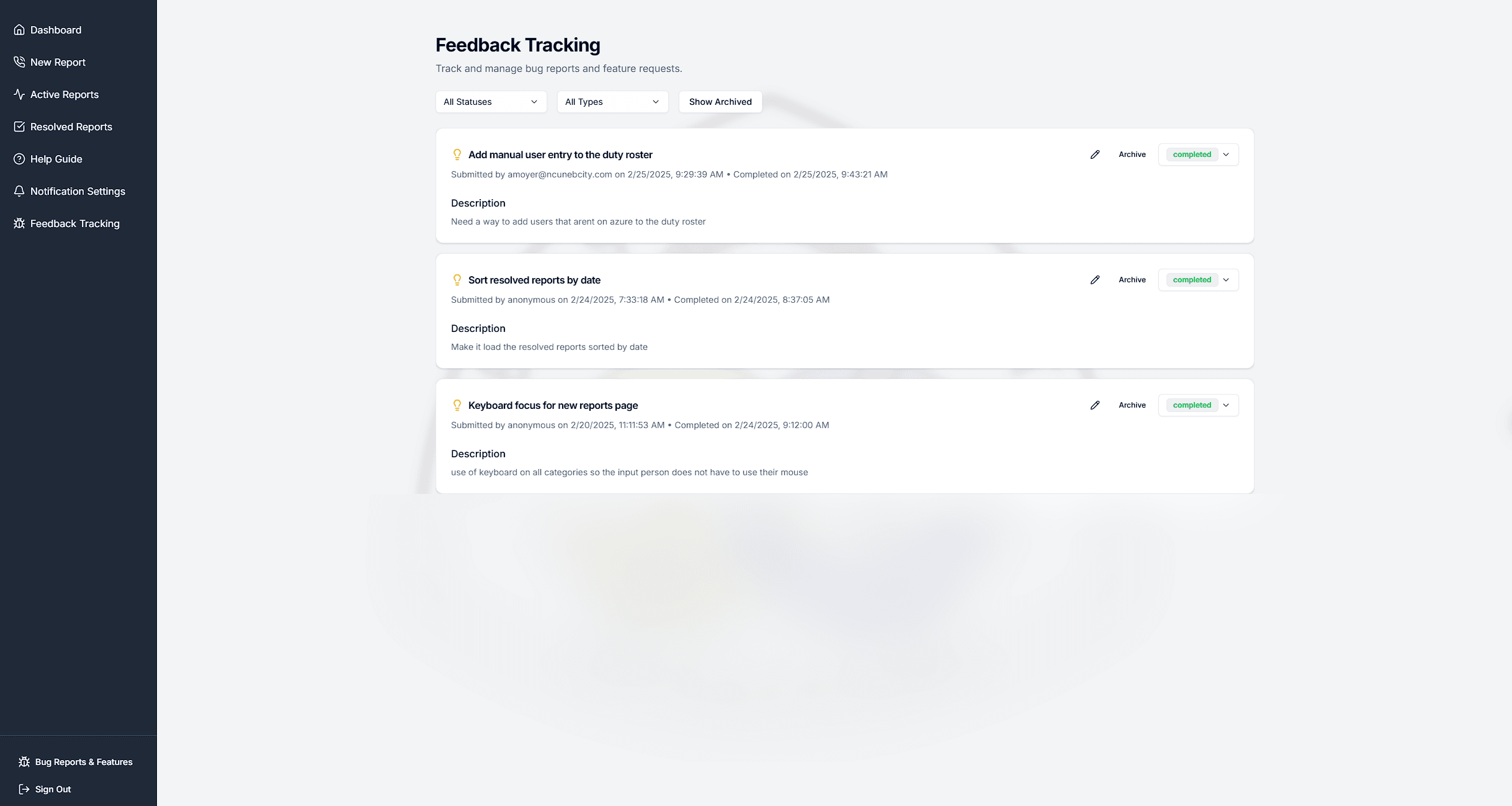
Task: Click the pencil edit icon for duty roster item
Action: point(1095,154)
